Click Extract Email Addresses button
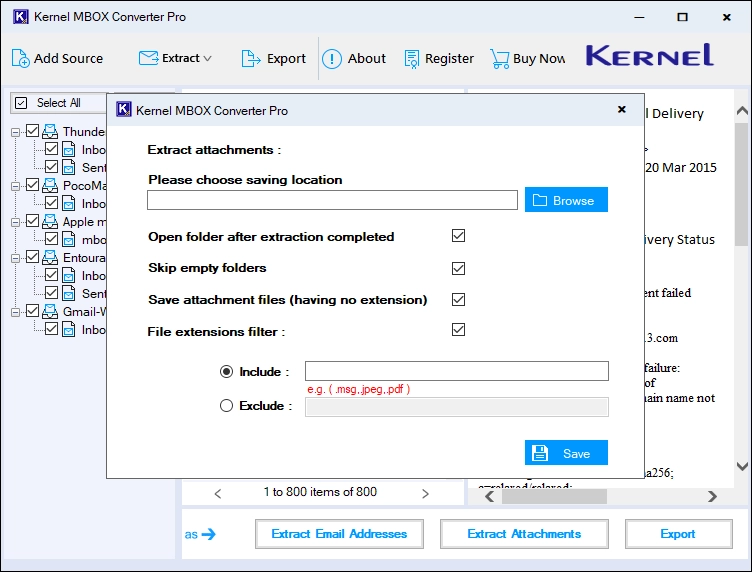This screenshot has height=572, width=752. (340, 534)
